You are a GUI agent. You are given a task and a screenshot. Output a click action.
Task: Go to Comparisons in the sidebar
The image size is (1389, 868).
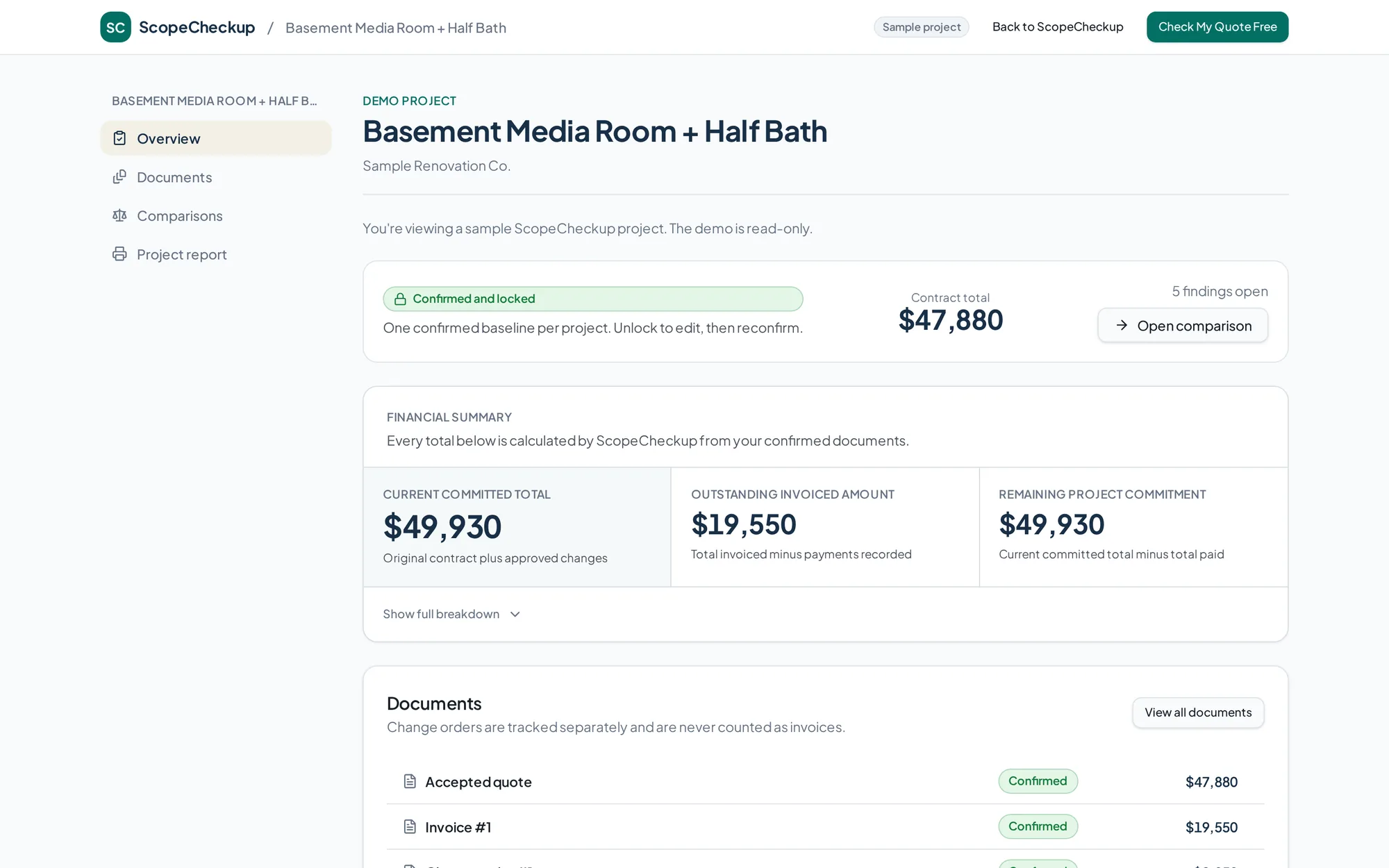point(216,215)
